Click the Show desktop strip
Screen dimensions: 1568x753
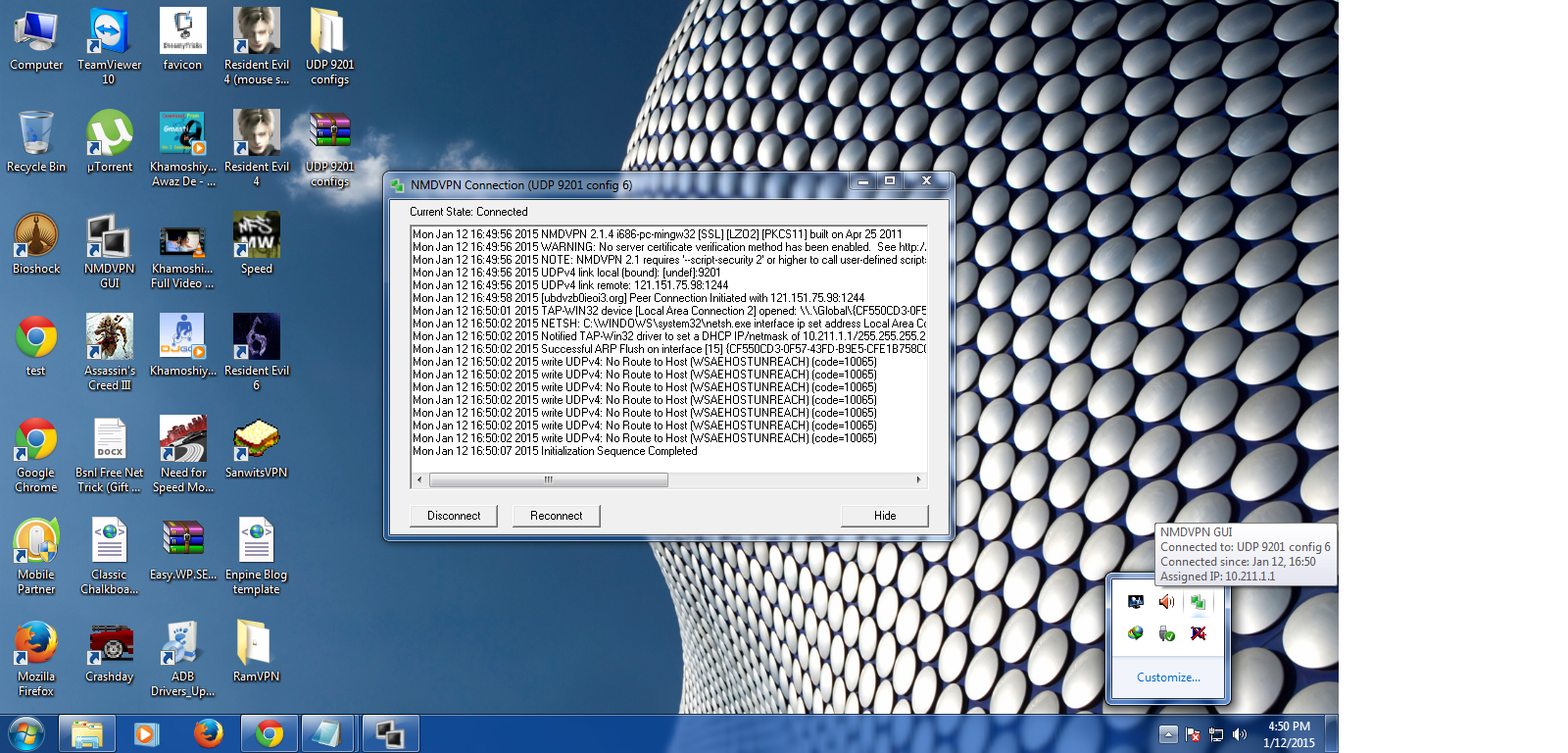click(1332, 734)
